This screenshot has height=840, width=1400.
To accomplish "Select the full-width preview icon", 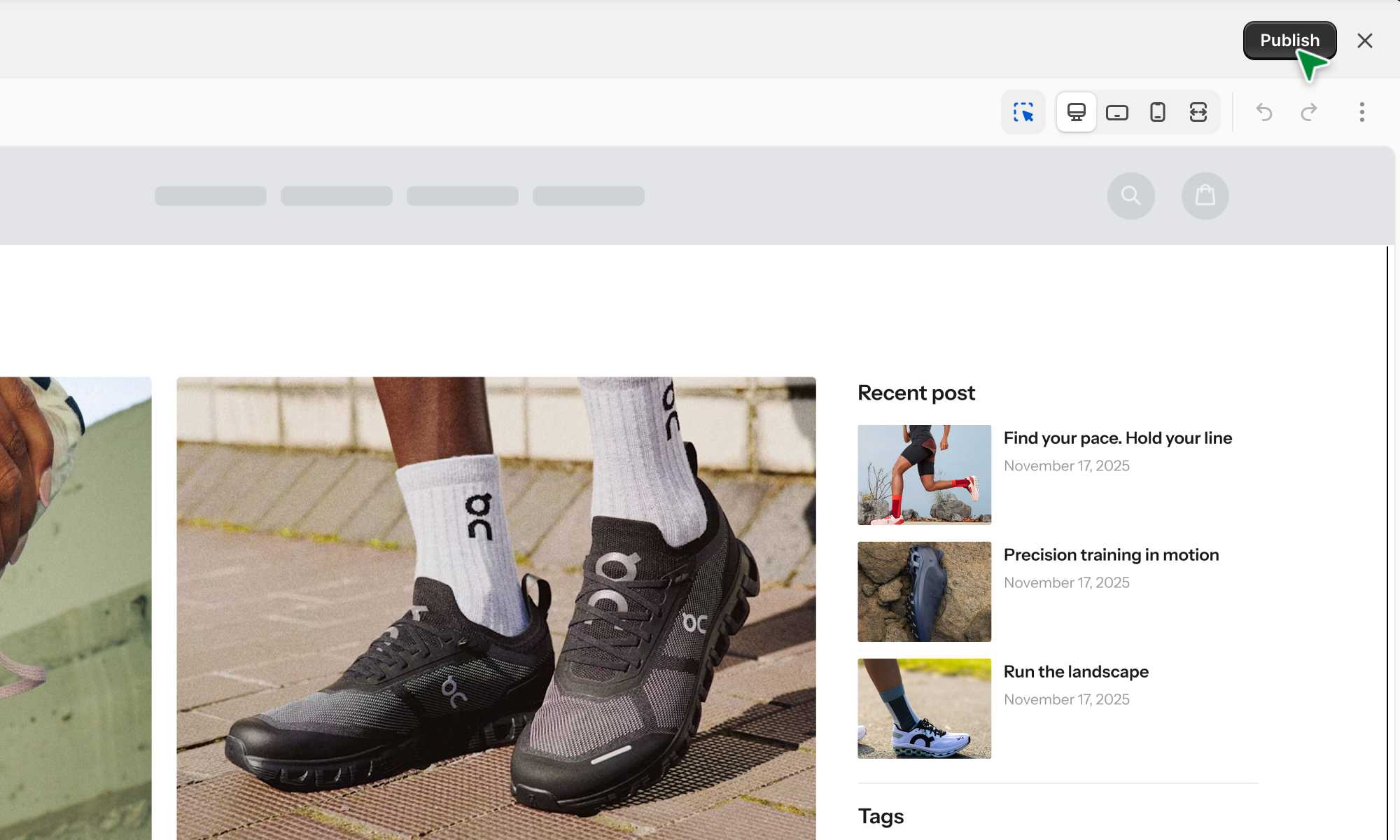I will (x=1198, y=112).
